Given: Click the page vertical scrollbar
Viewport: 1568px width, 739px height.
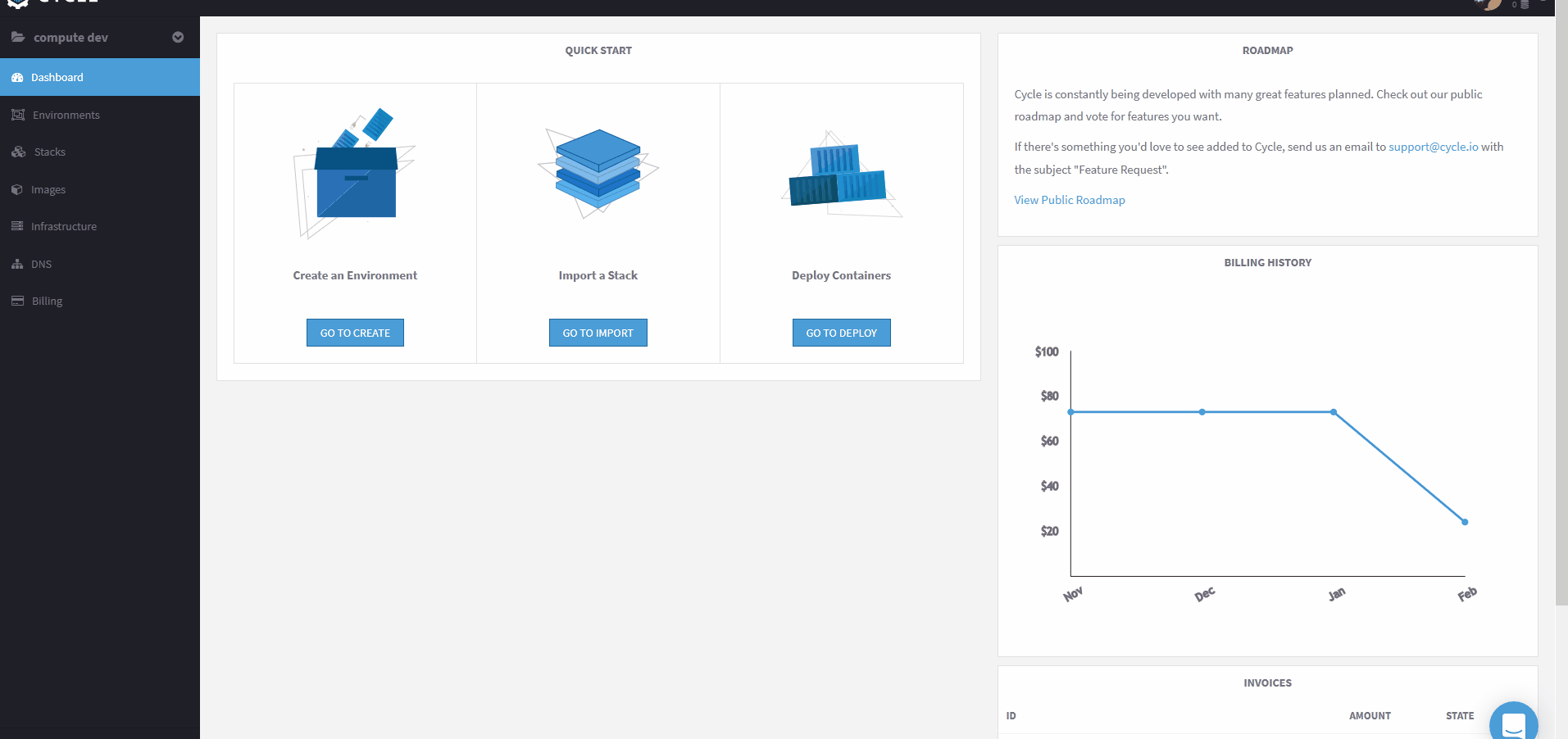Looking at the screenshot, I should [x=1561, y=311].
